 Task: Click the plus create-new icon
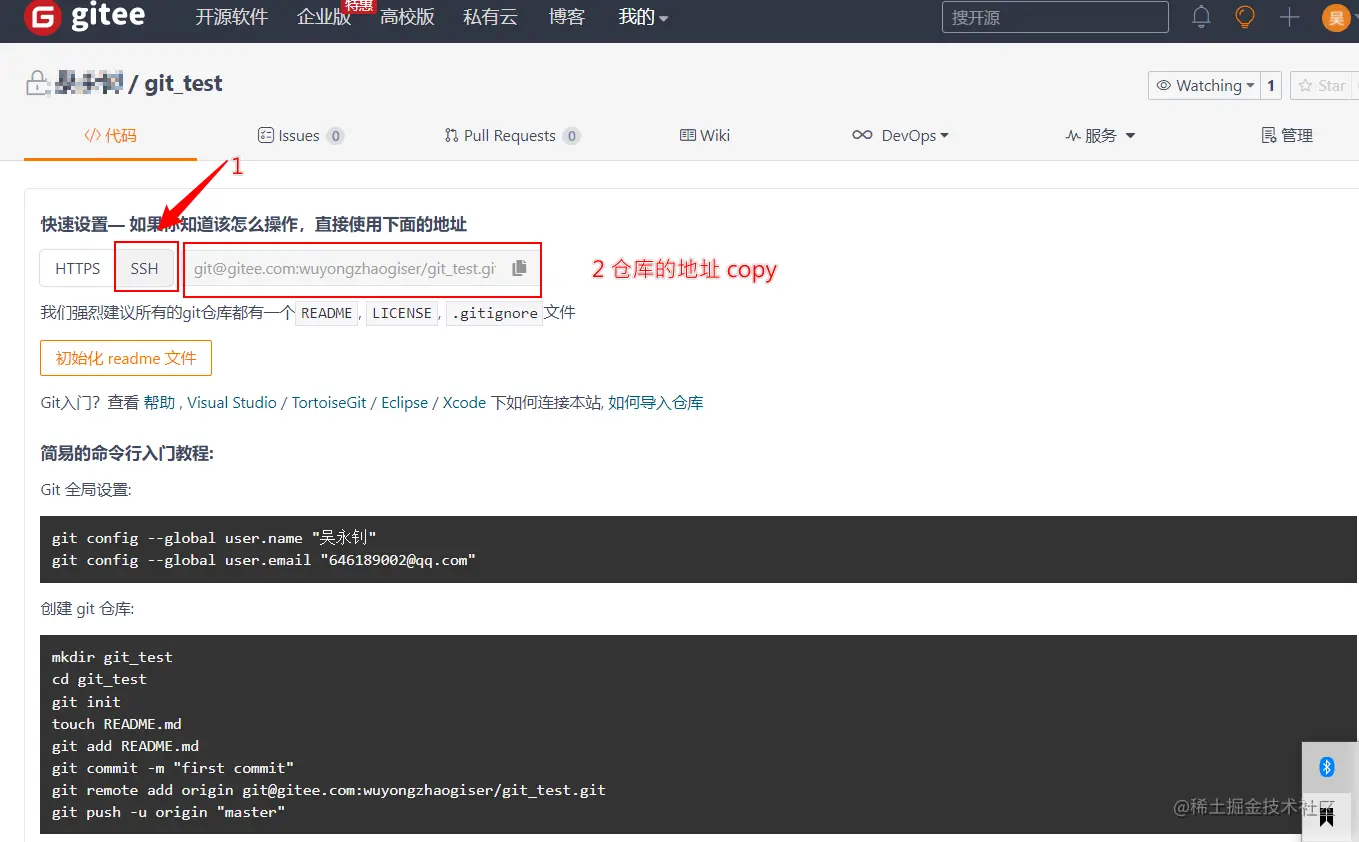click(1289, 17)
